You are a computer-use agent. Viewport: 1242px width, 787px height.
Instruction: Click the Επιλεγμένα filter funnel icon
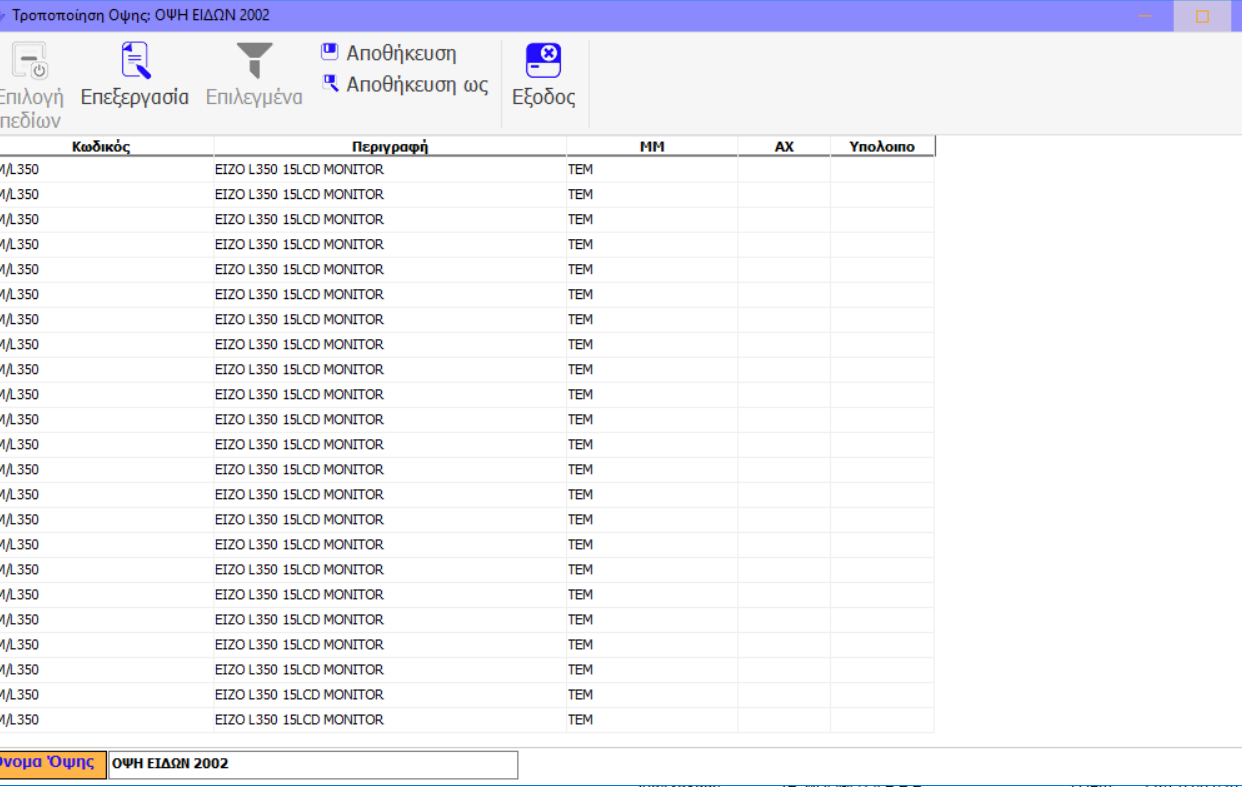point(254,61)
